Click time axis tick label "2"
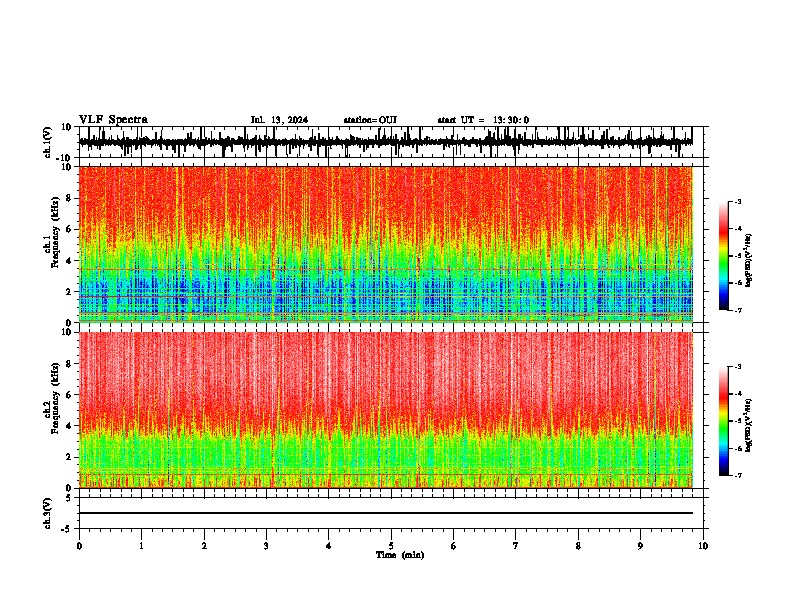Viewport: 792px width, 612px height. (x=204, y=546)
